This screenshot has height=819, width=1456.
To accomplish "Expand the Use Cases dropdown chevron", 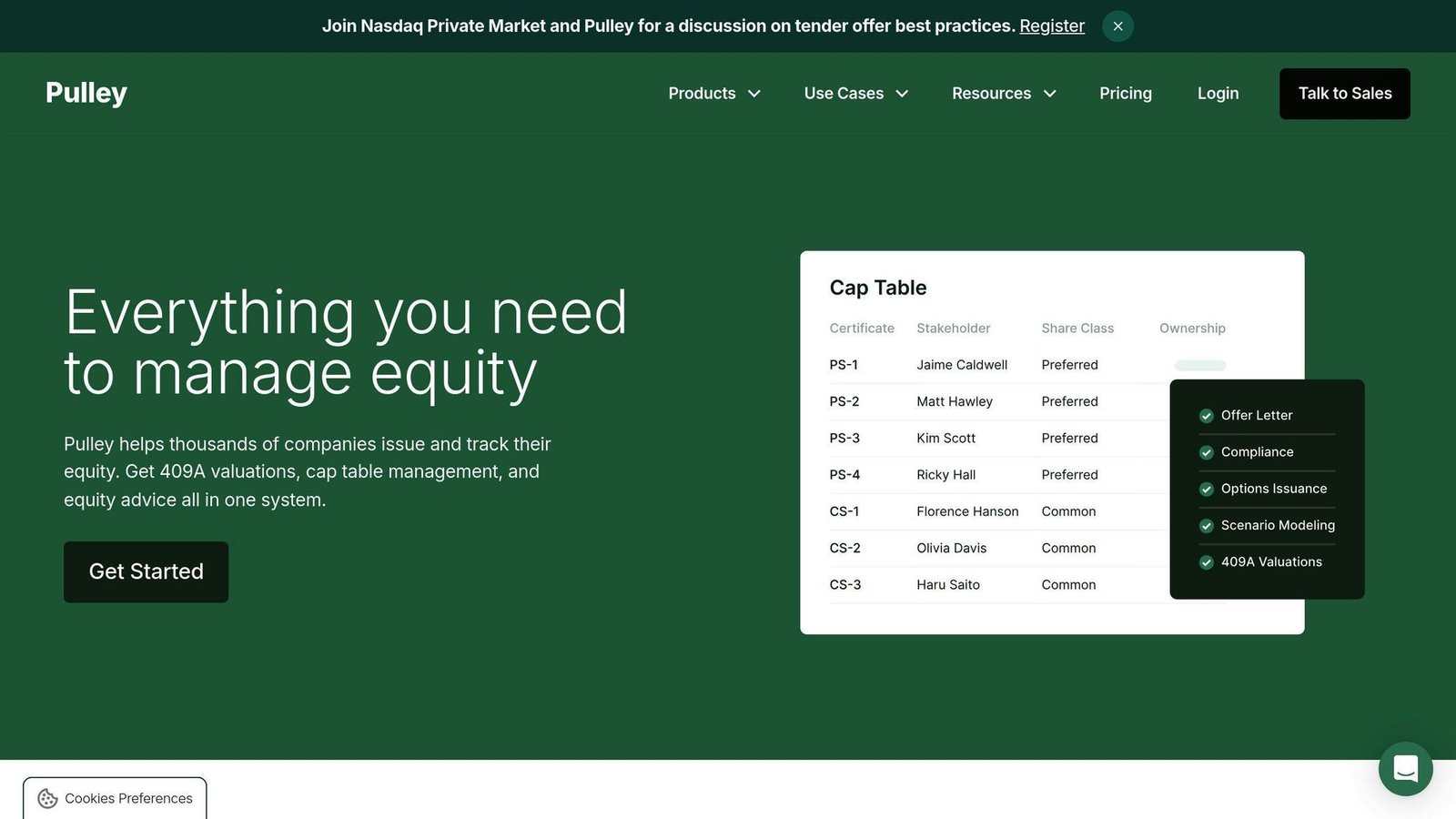I will [902, 94].
